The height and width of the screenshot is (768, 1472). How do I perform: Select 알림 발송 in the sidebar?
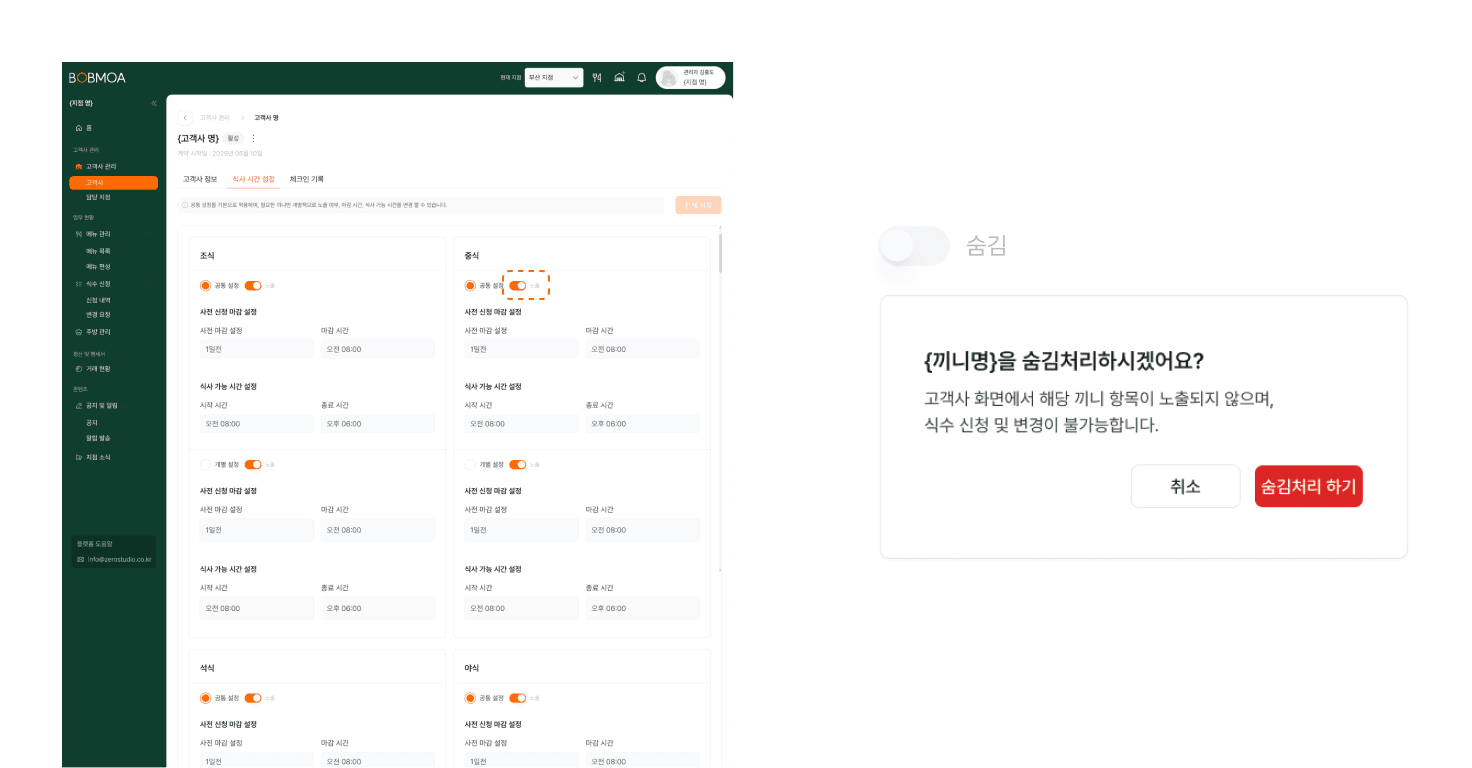tap(98, 438)
